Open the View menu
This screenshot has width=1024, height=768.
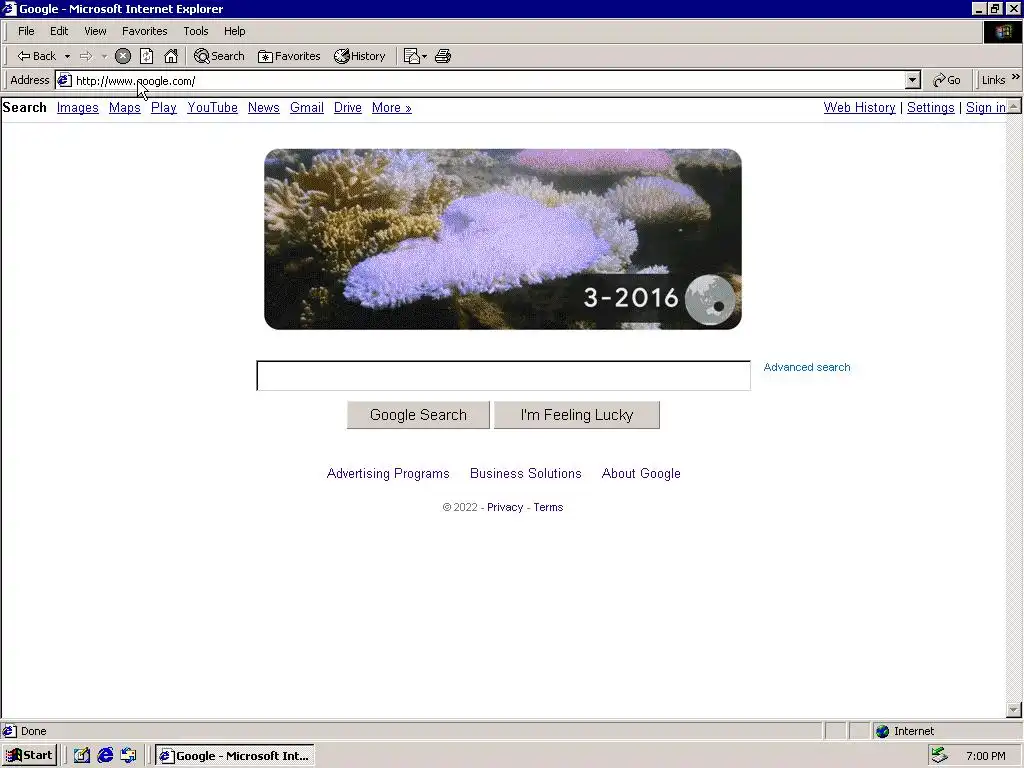click(x=95, y=31)
